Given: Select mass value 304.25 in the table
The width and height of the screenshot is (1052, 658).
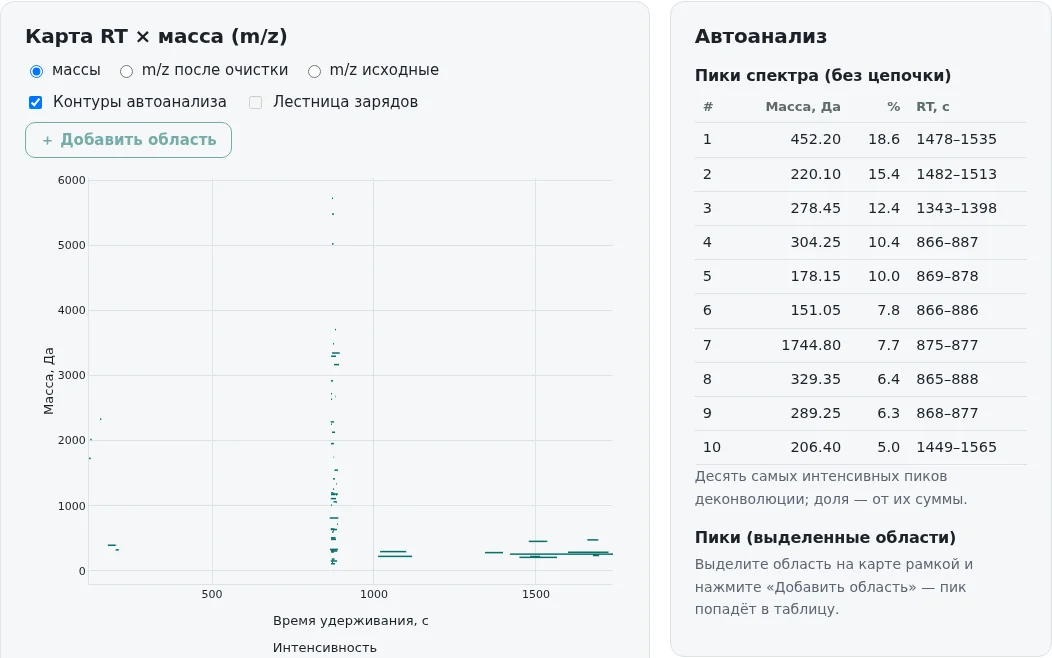Looking at the screenshot, I should coord(815,242).
